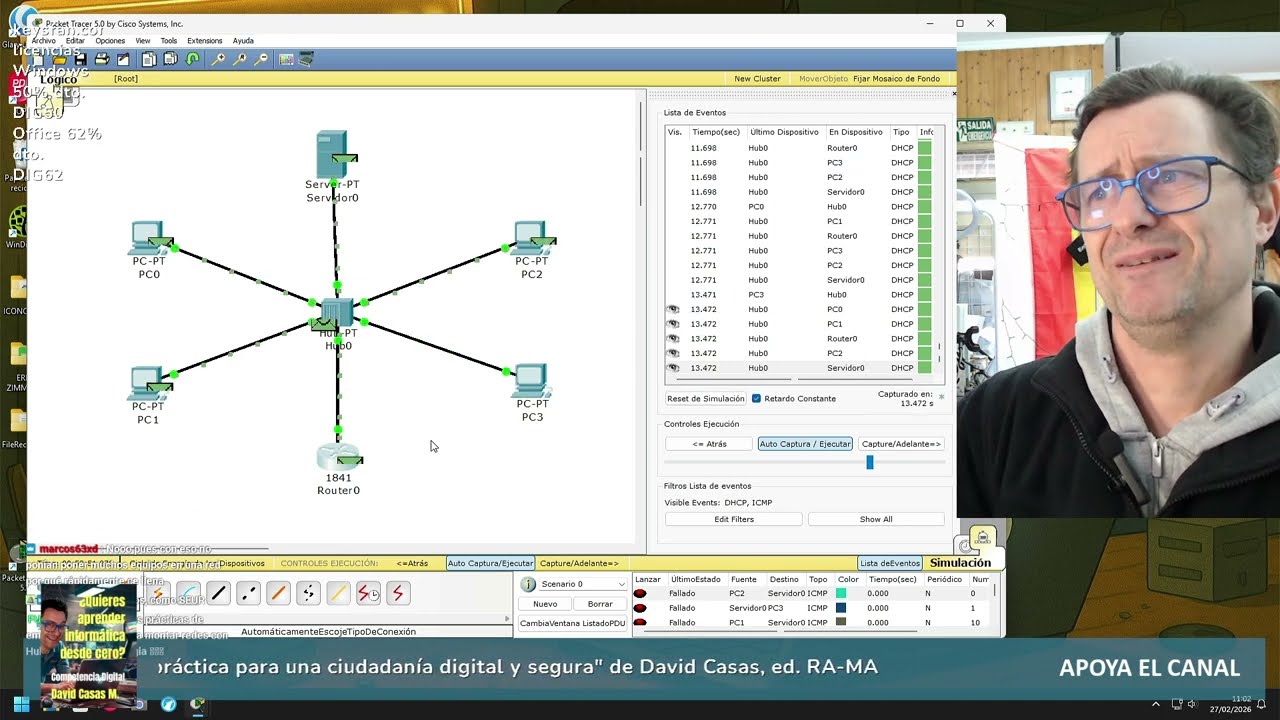This screenshot has width=1280, height=720.
Task: Toggle eye icon for 13.472 PC0 event
Action: pyautogui.click(x=673, y=309)
